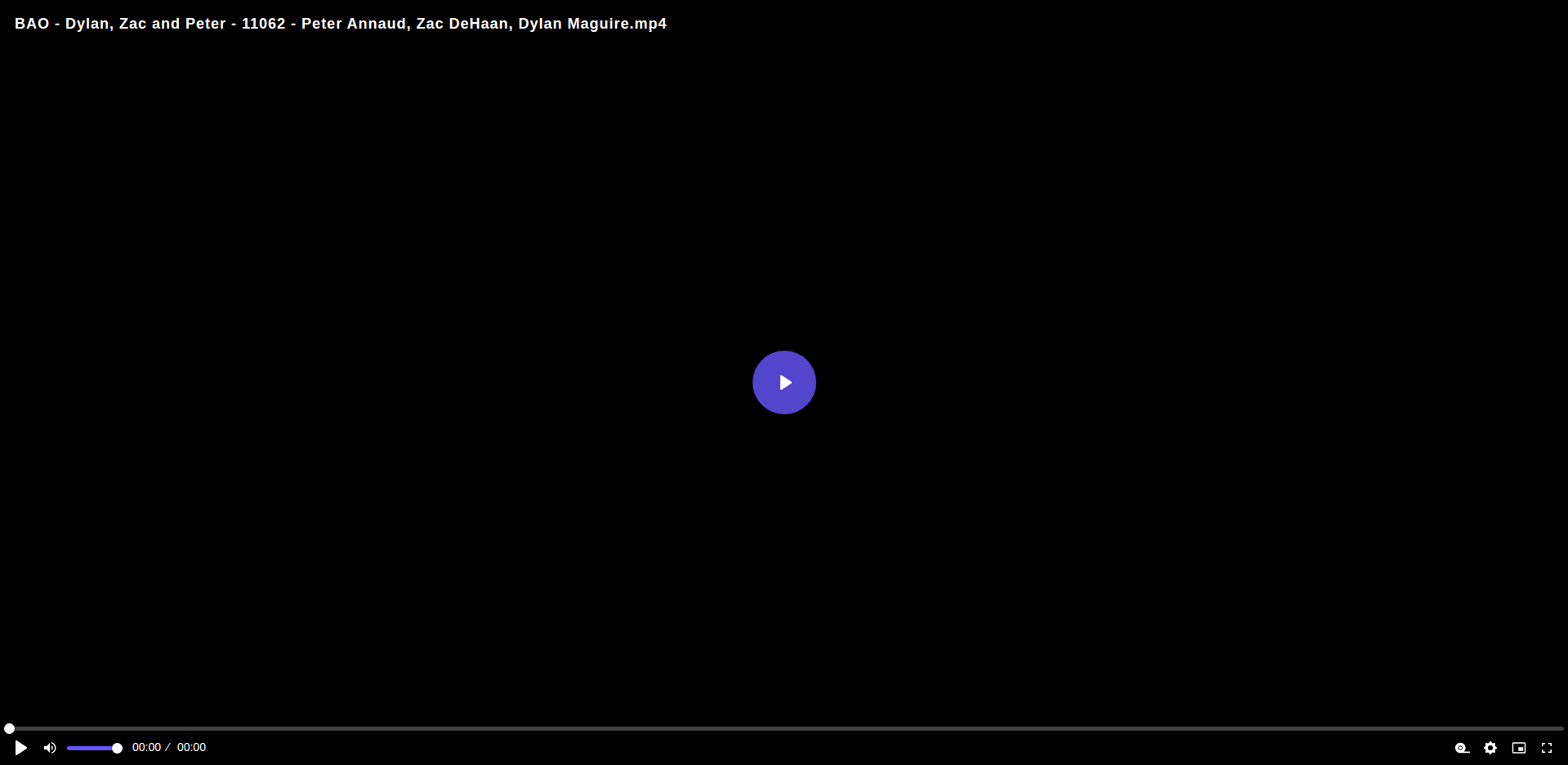
Task: Start the video with the large purple play button
Action: [x=784, y=382]
